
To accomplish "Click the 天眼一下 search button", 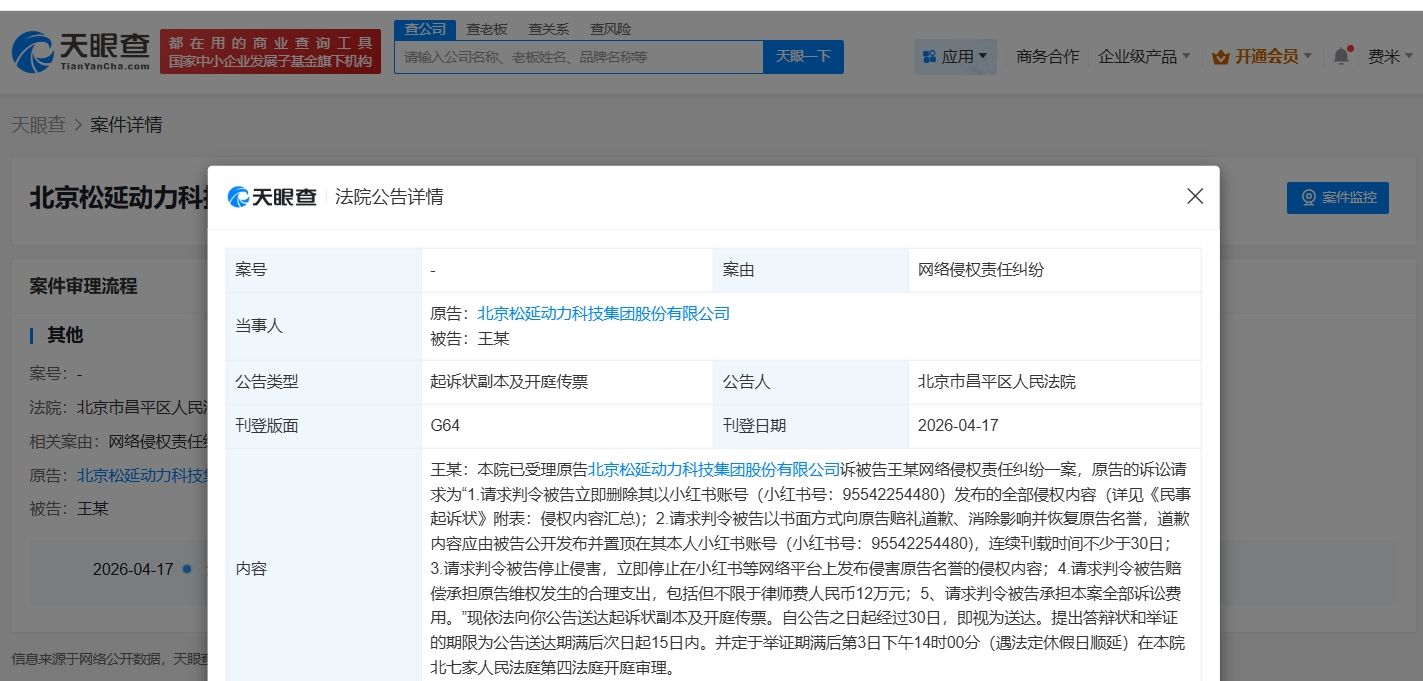I will click(803, 57).
